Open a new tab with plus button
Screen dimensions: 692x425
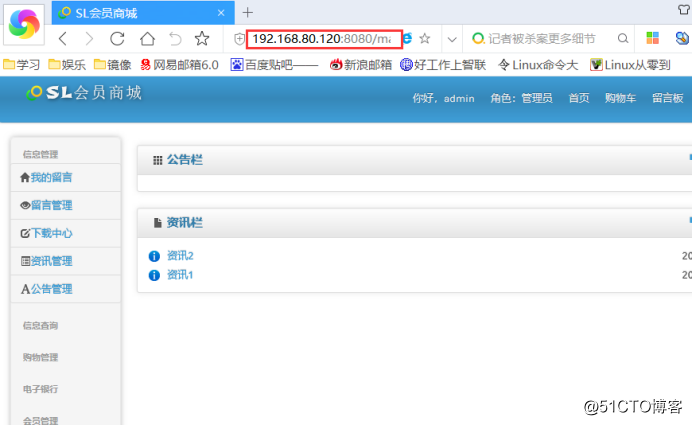(248, 13)
